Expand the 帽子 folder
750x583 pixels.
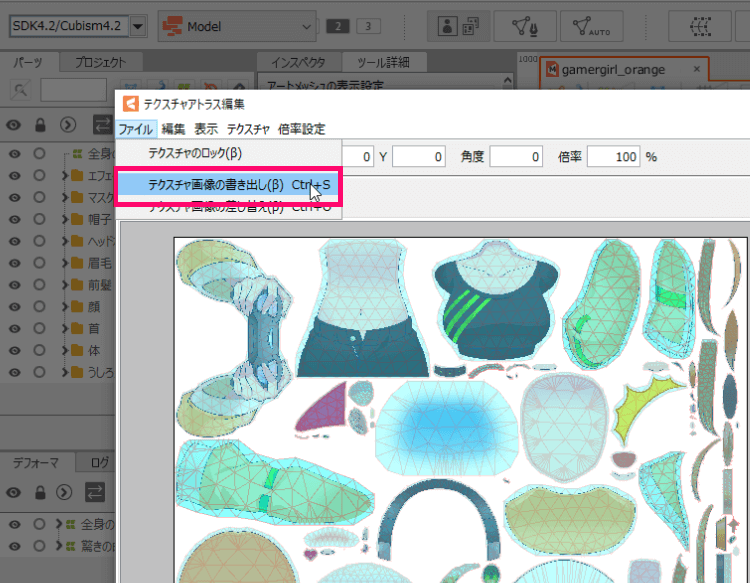(65, 219)
